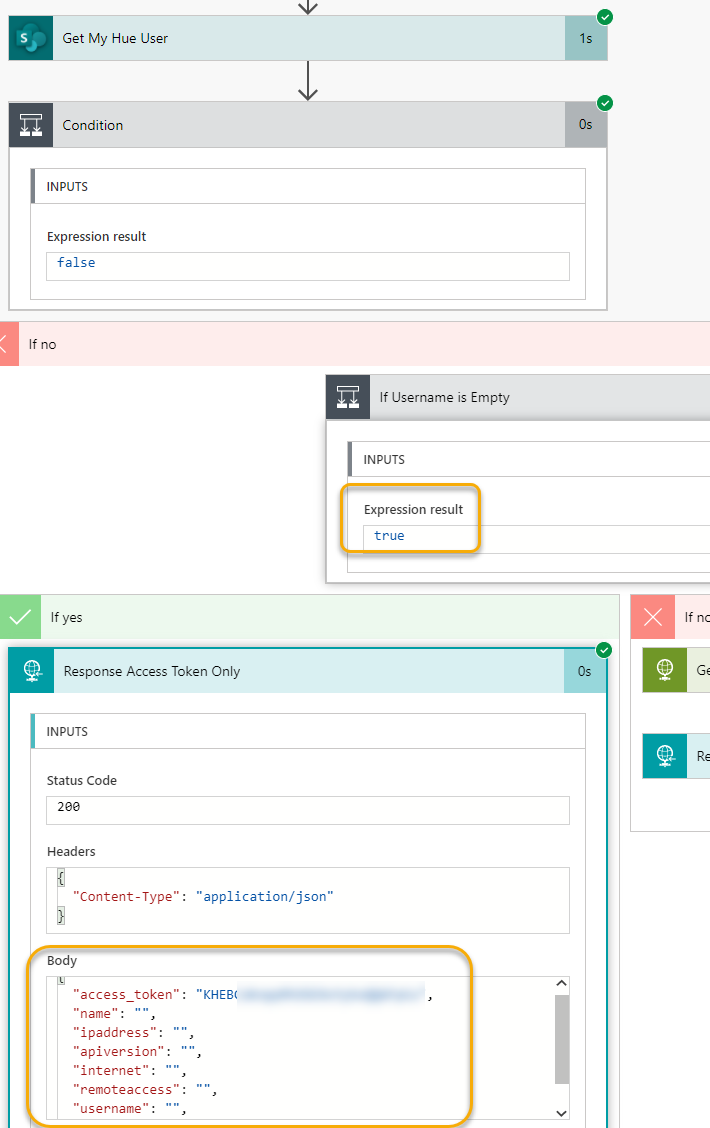Image resolution: width=710 pixels, height=1128 pixels.
Task: Click the red X icon of right If no branch
Action: tap(652, 617)
